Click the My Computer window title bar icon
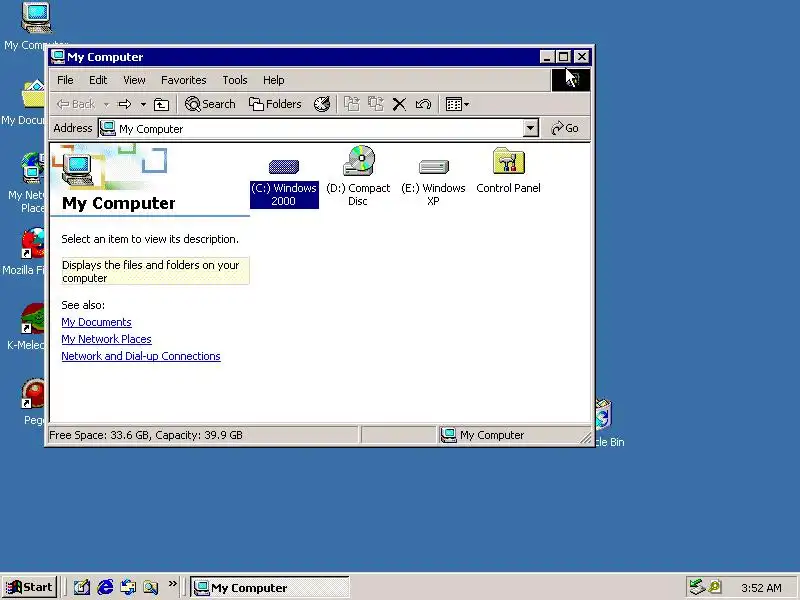Viewport: 800px width, 600px height. tap(58, 57)
